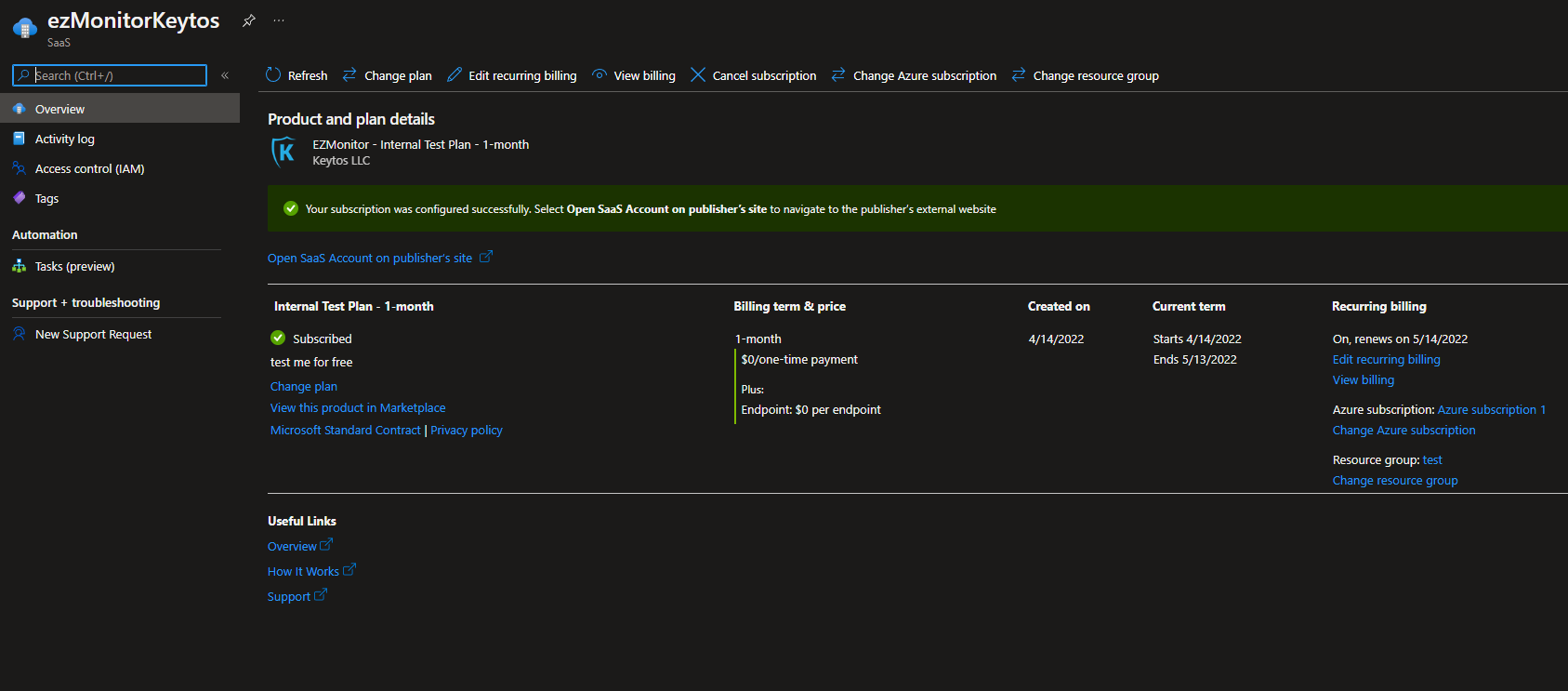The width and height of the screenshot is (1568, 691).
Task: Click external icon next to How It Works
Action: click(x=349, y=570)
